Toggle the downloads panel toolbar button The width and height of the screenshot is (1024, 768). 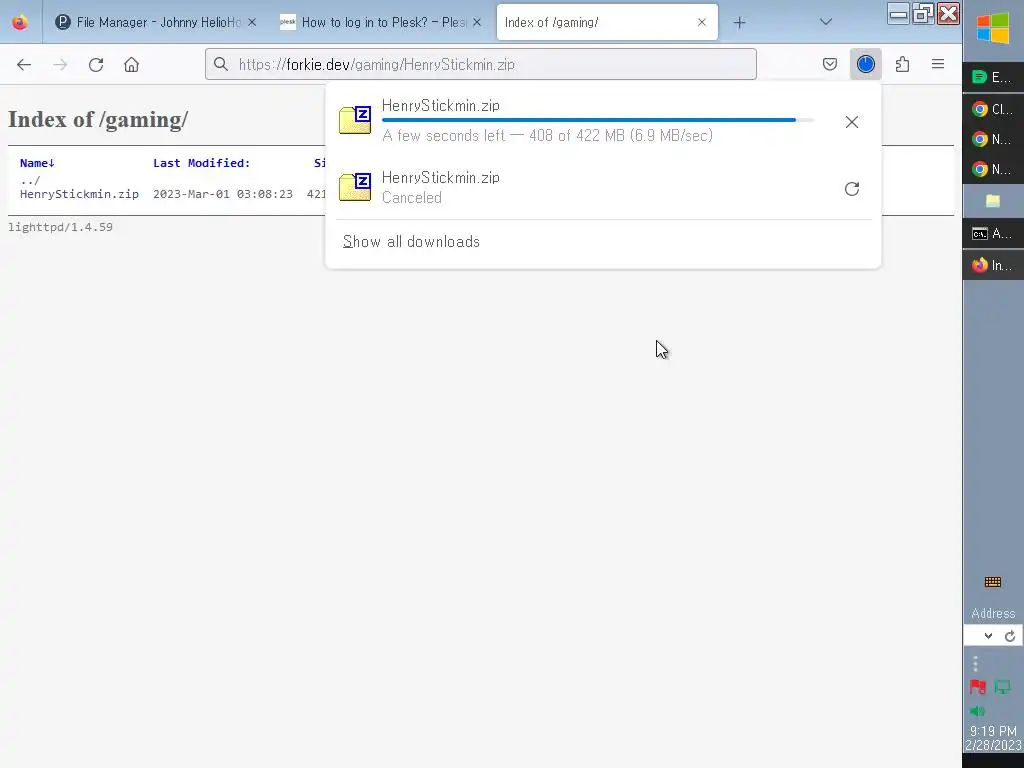tap(865, 64)
